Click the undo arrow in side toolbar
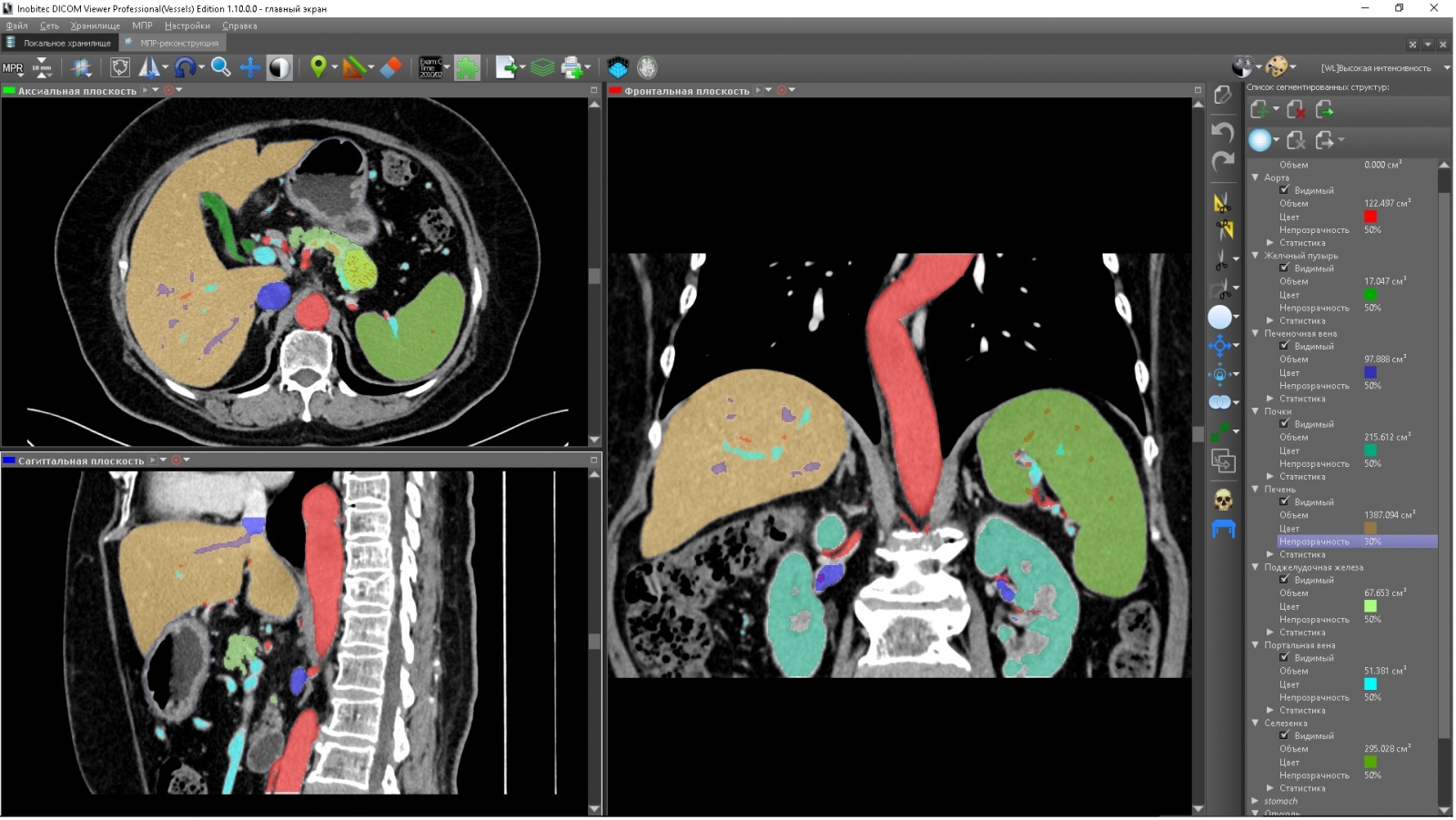 tap(1223, 132)
